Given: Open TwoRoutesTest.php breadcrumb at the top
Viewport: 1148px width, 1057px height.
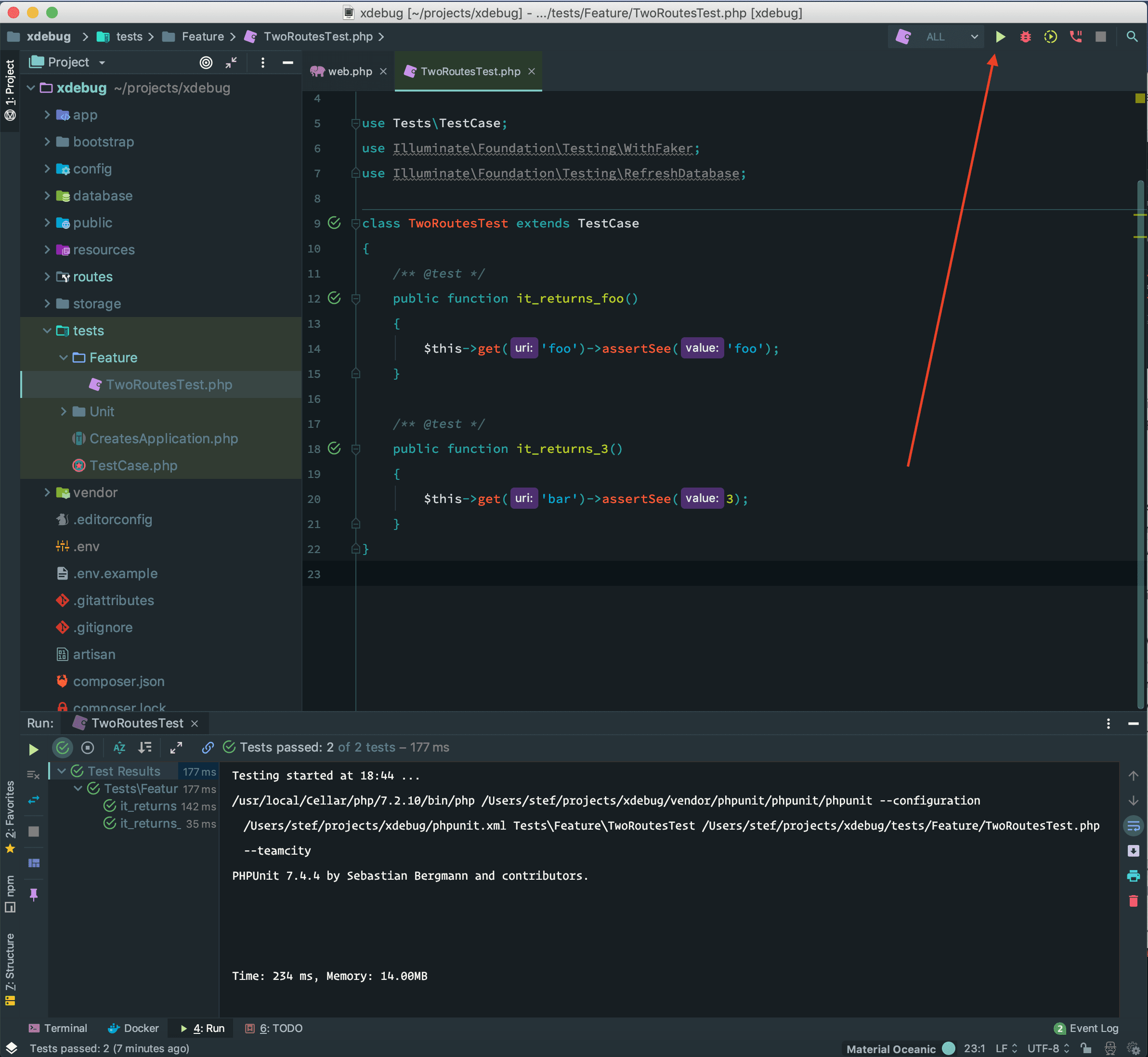Looking at the screenshot, I should pos(318,36).
